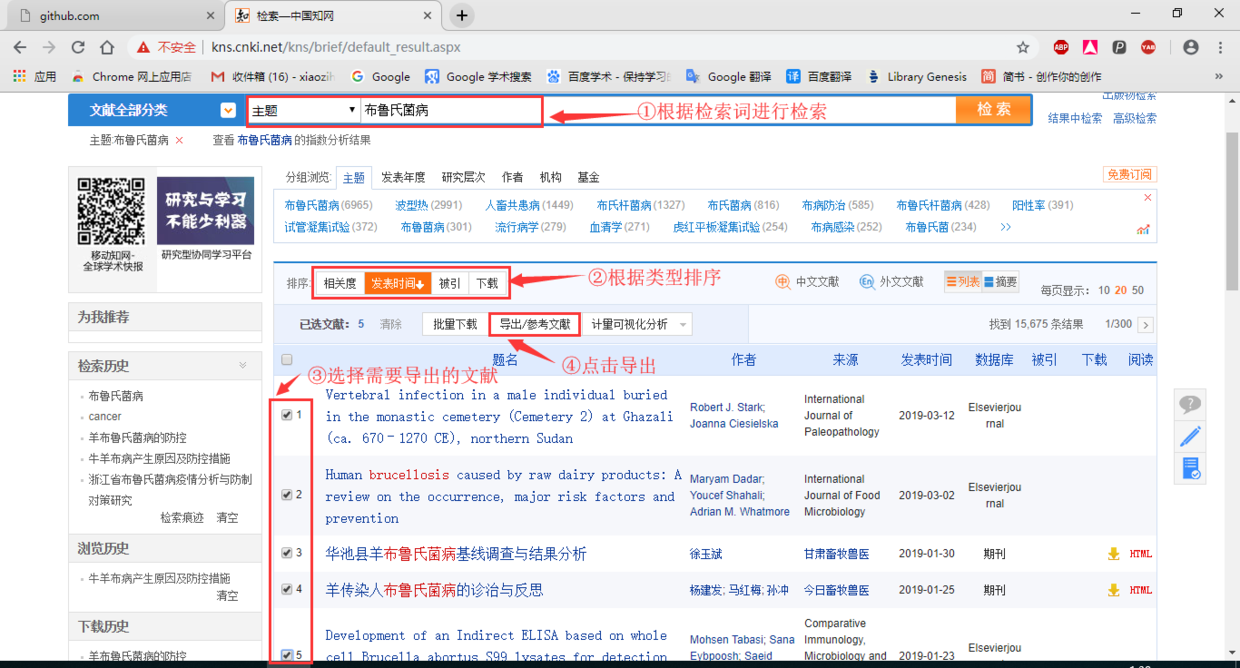This screenshot has width=1240, height=668.
Task: Expand more group topics with >> arrows
Action: [x=1005, y=227]
